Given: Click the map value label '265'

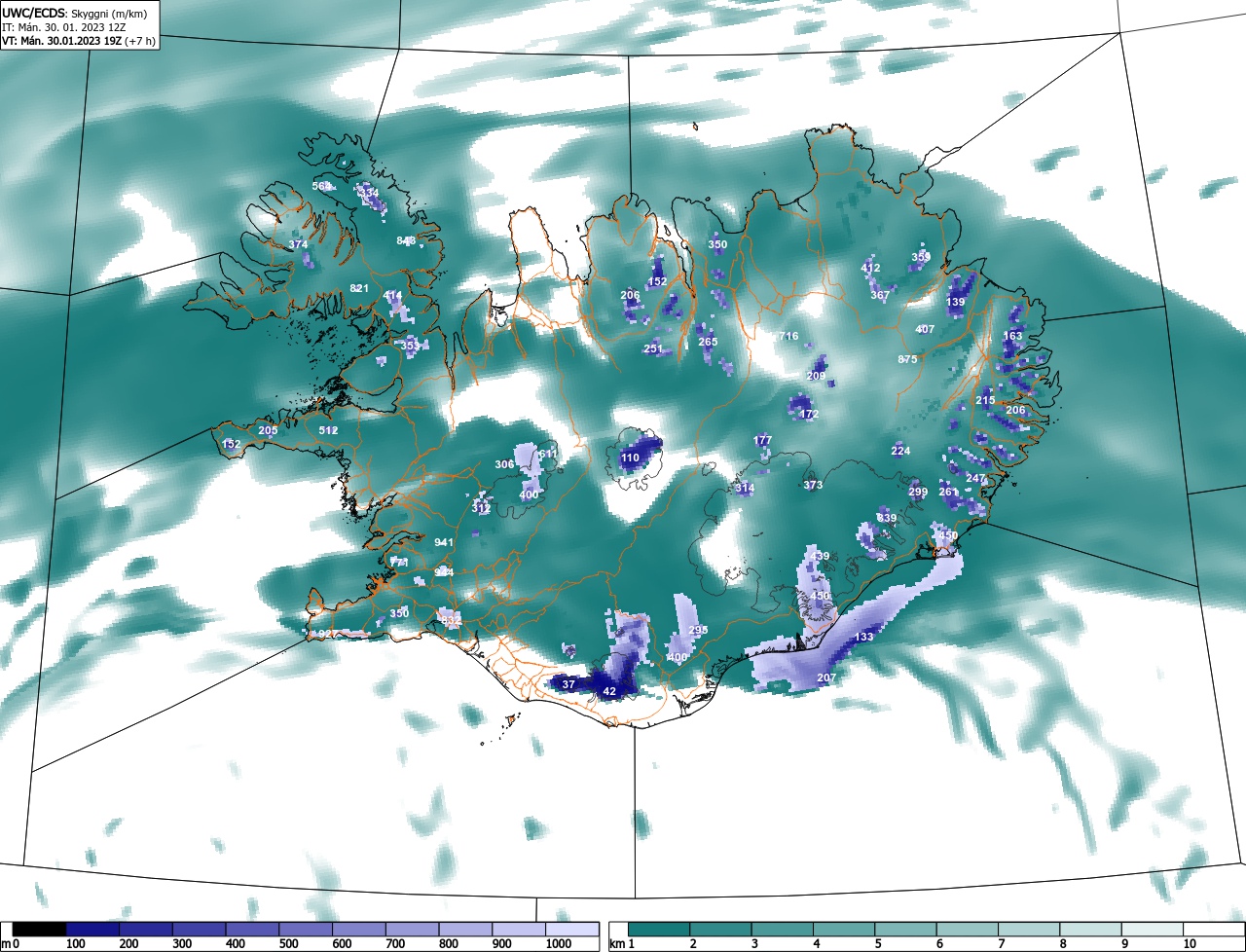Looking at the screenshot, I should tap(708, 342).
